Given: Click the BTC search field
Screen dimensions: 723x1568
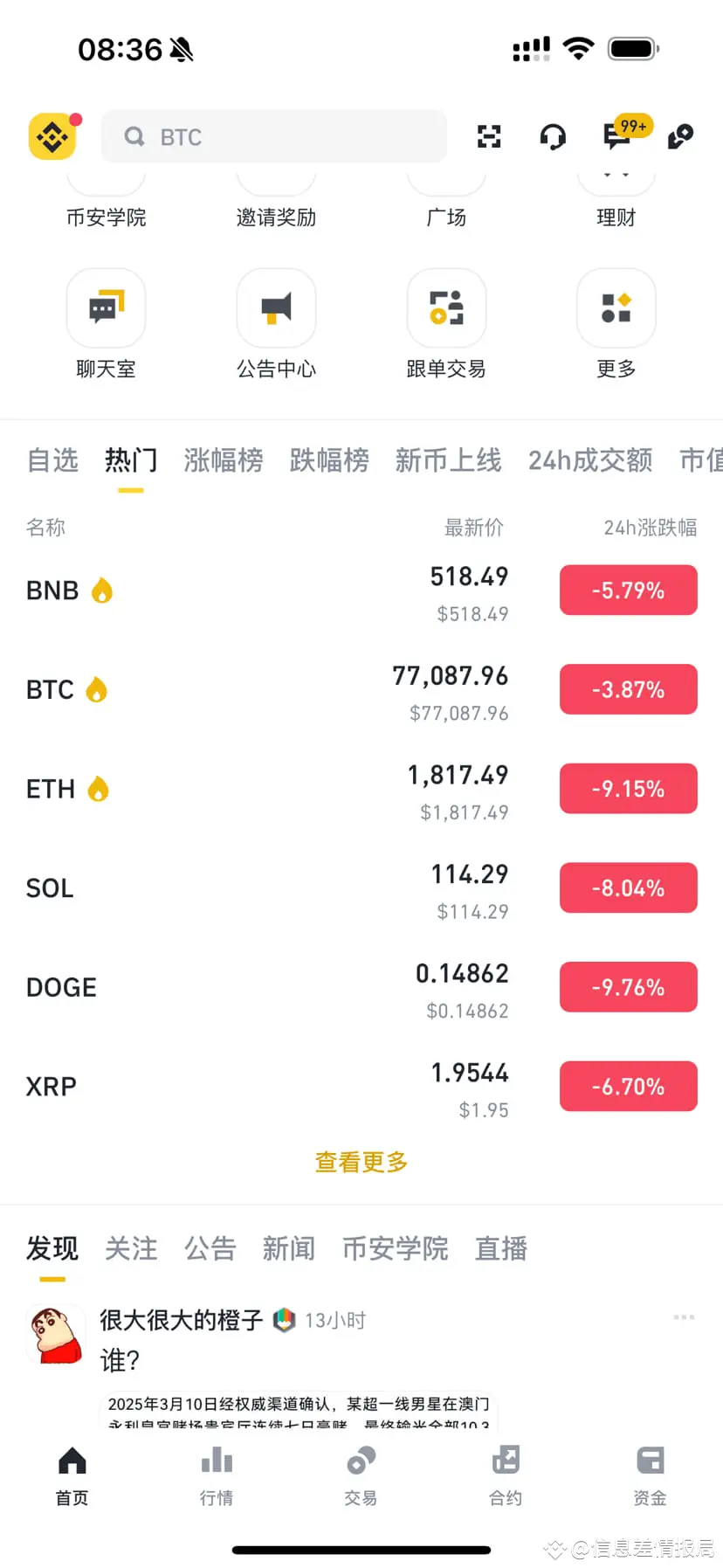Looking at the screenshot, I should click(x=274, y=137).
